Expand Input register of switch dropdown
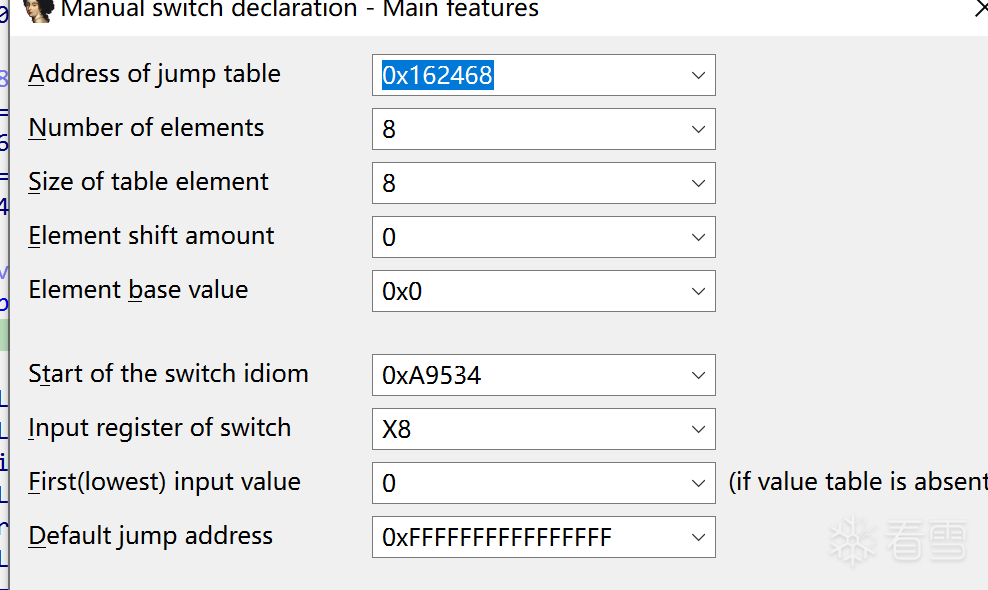The height and width of the screenshot is (590, 988). click(x=698, y=429)
